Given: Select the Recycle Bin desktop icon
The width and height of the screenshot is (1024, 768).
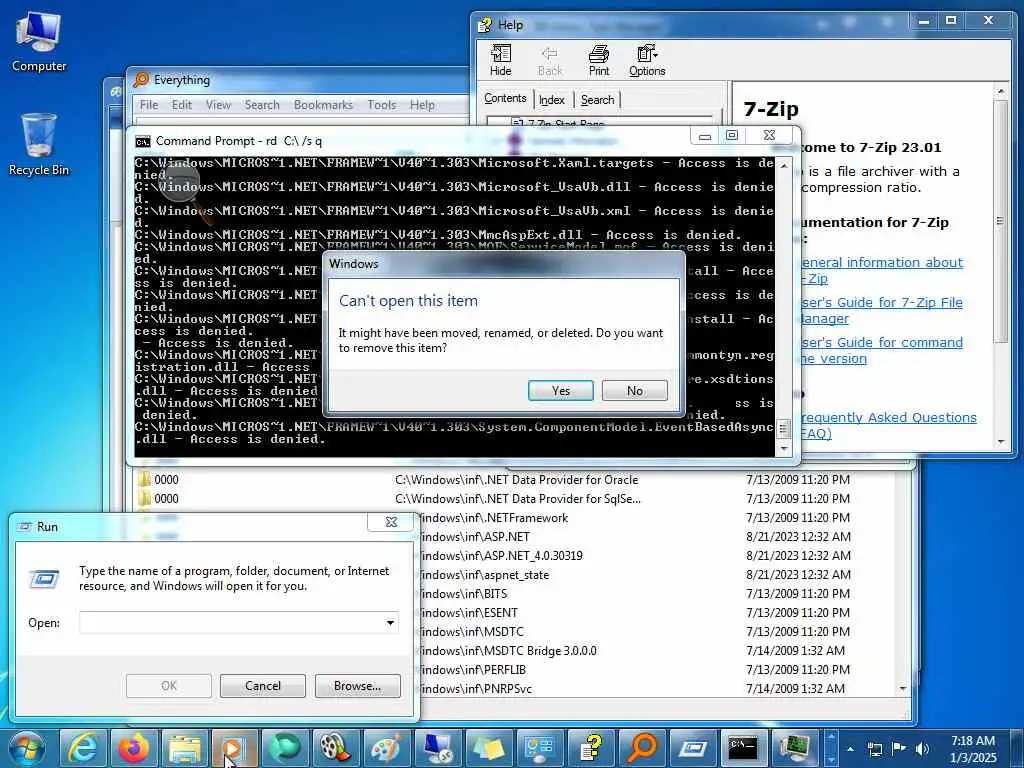Looking at the screenshot, I should pyautogui.click(x=39, y=145).
